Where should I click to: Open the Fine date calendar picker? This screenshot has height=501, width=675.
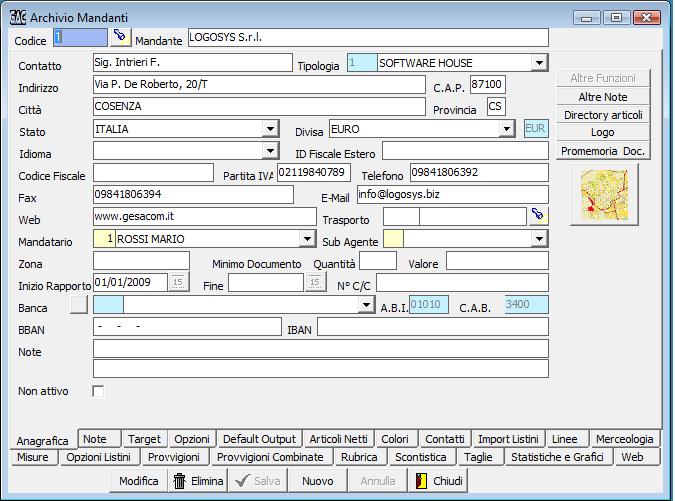pyautogui.click(x=316, y=283)
